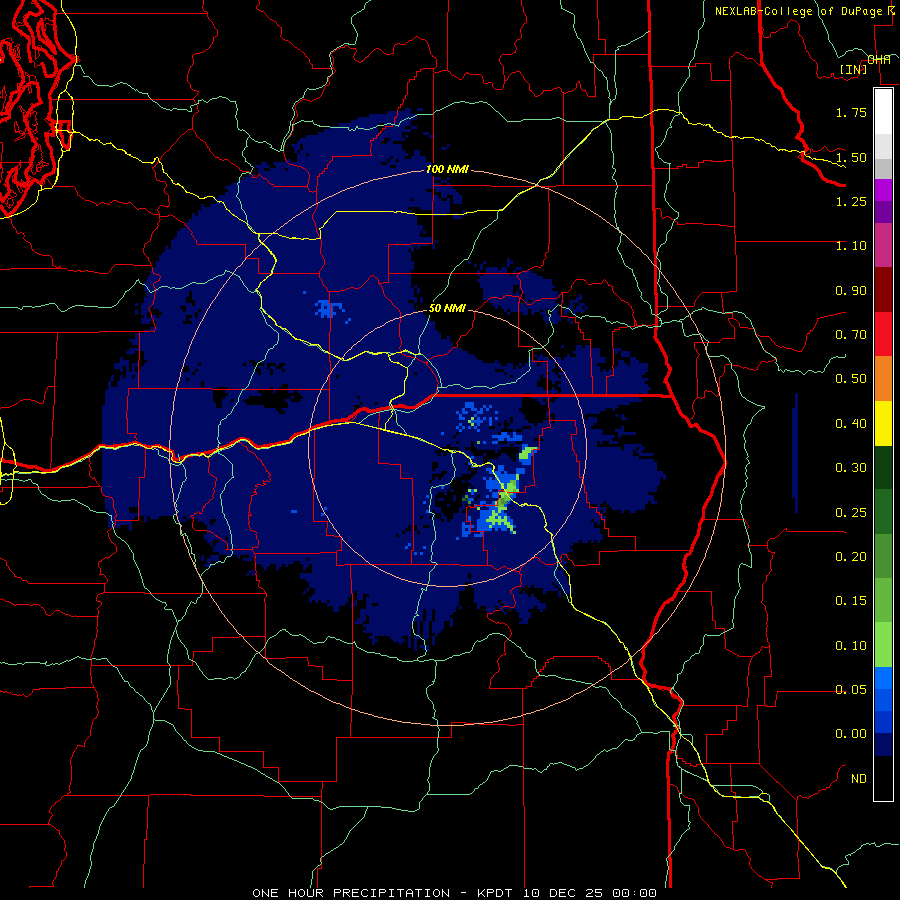Select the 0.40 legend value

click(x=851, y=424)
